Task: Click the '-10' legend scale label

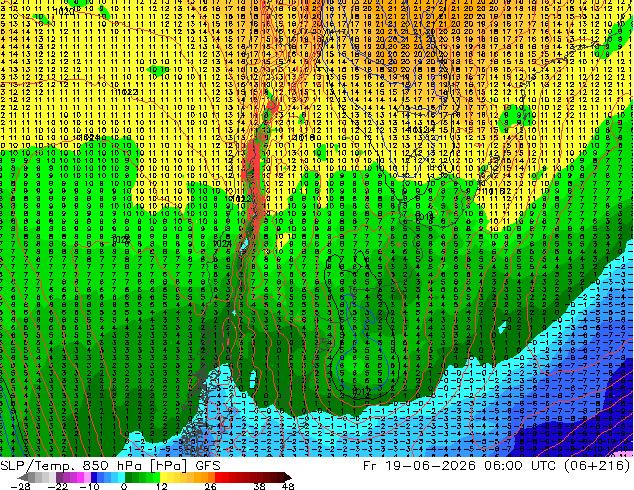Action: pyautogui.click(x=90, y=486)
